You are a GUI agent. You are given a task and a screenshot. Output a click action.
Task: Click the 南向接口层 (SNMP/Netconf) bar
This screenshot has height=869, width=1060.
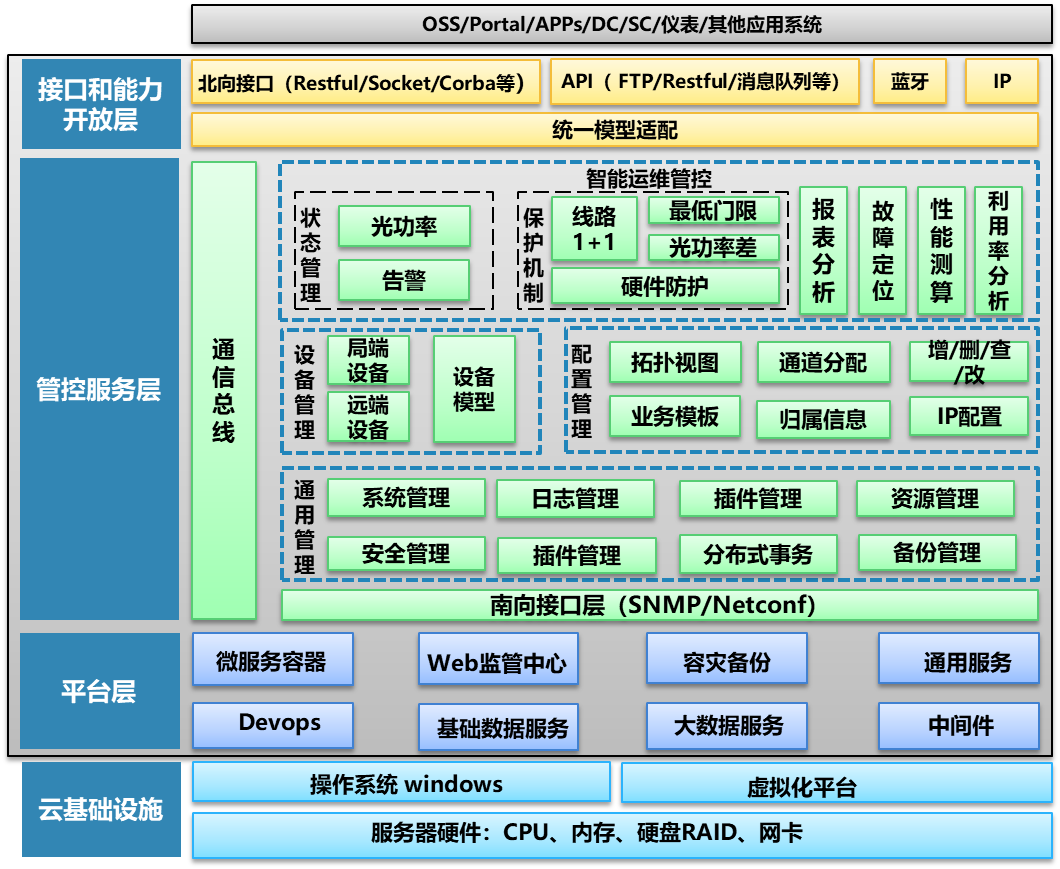coord(659,605)
